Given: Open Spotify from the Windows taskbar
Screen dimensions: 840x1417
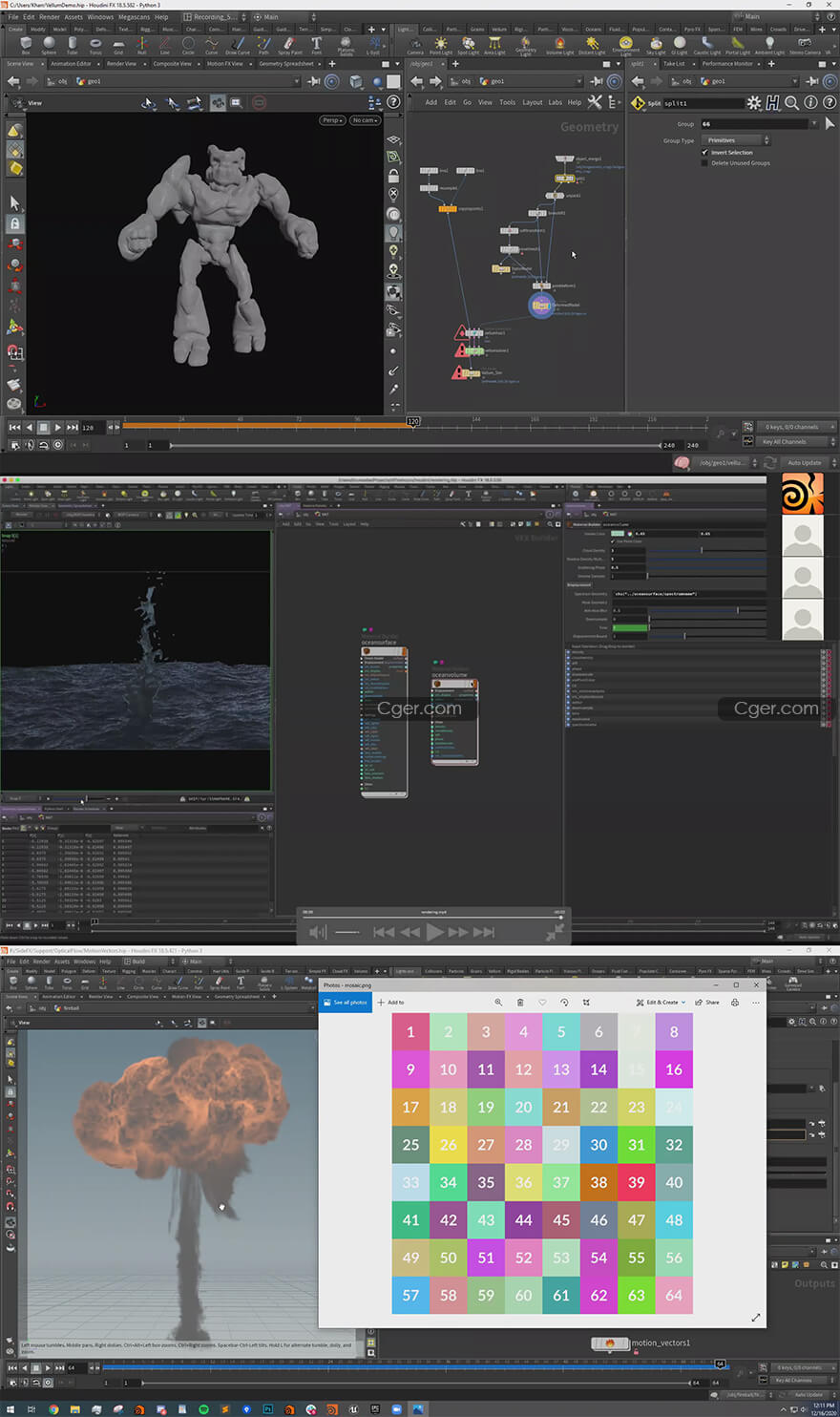Looking at the screenshot, I should tap(204, 1408).
